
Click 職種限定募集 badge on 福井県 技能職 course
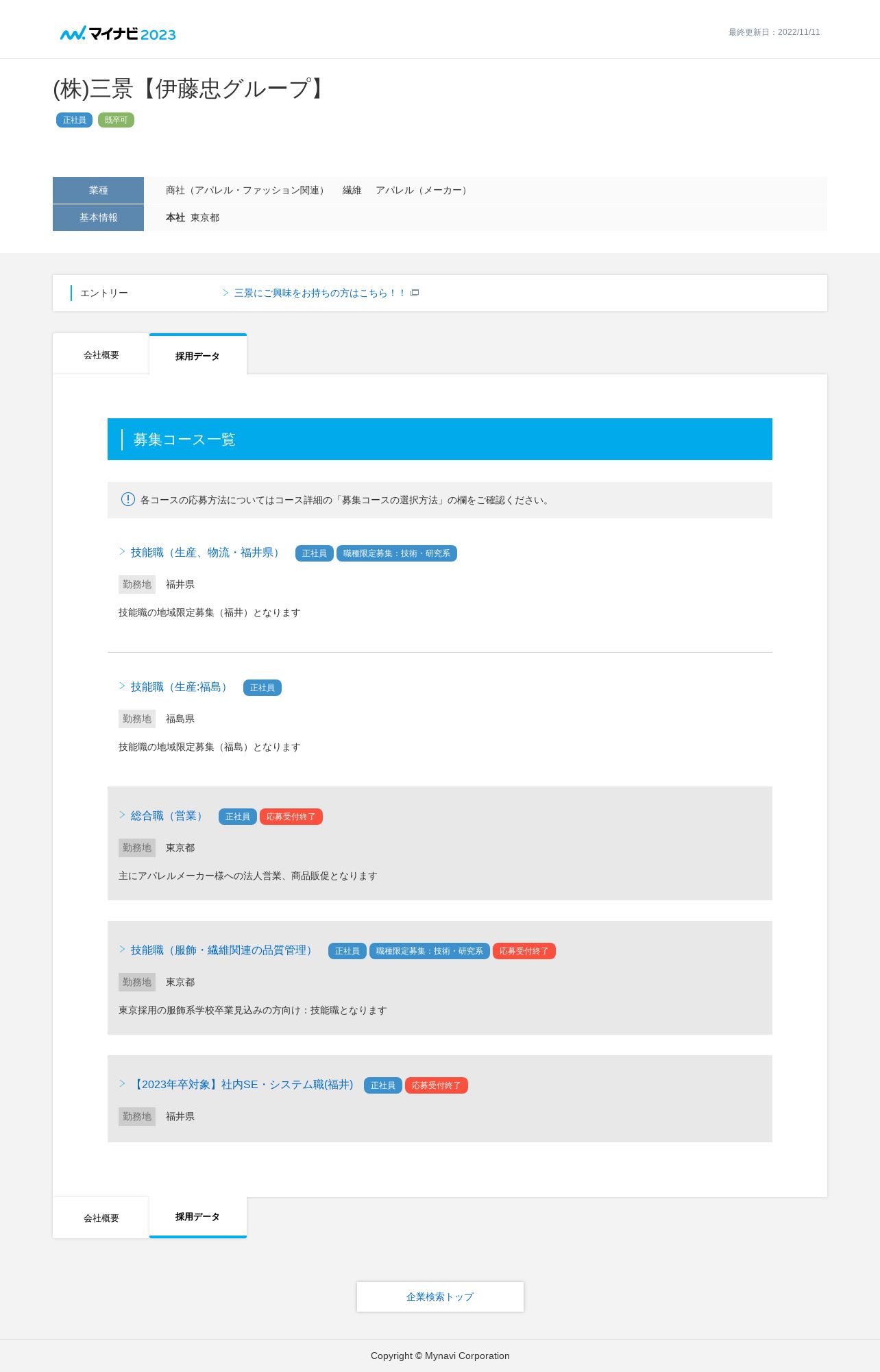coord(397,553)
